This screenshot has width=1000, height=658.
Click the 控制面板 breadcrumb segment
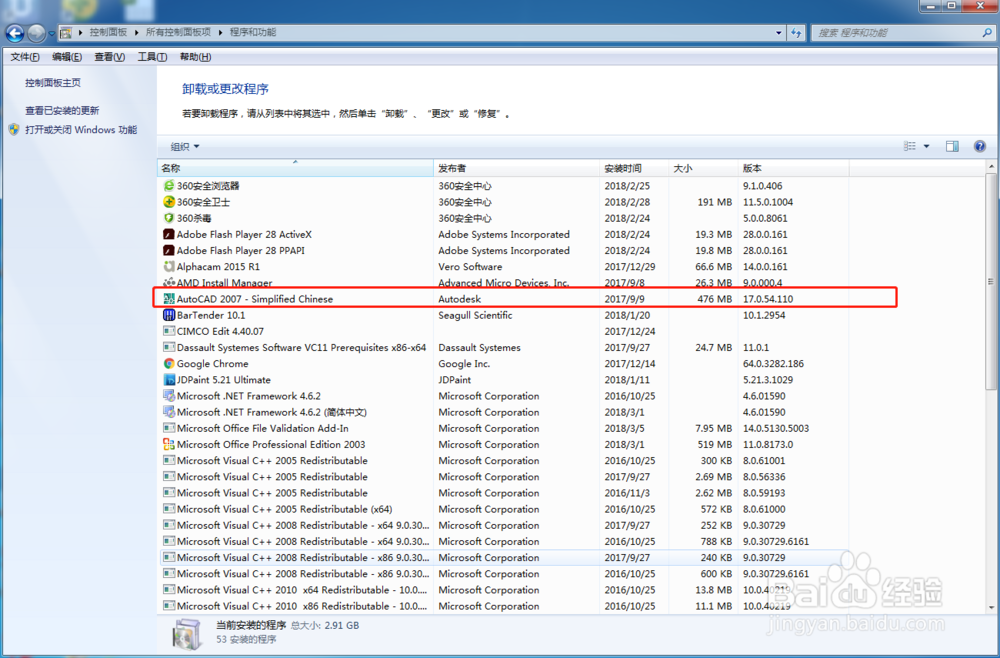coord(108,32)
